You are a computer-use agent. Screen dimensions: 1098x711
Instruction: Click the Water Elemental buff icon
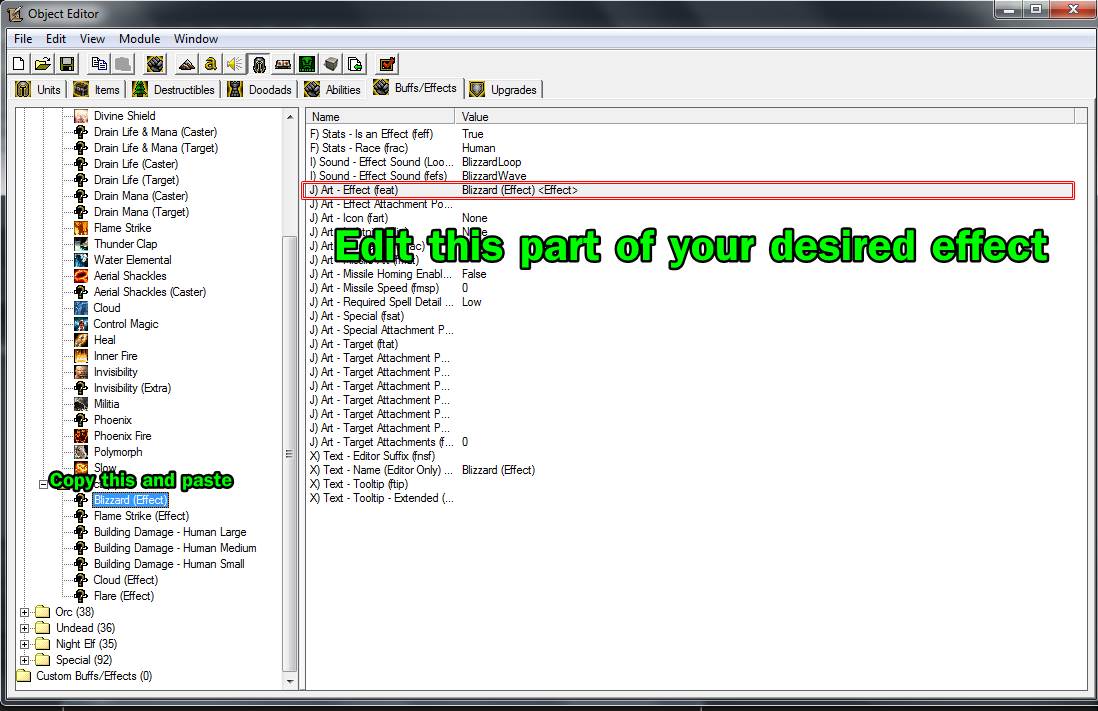click(81, 260)
